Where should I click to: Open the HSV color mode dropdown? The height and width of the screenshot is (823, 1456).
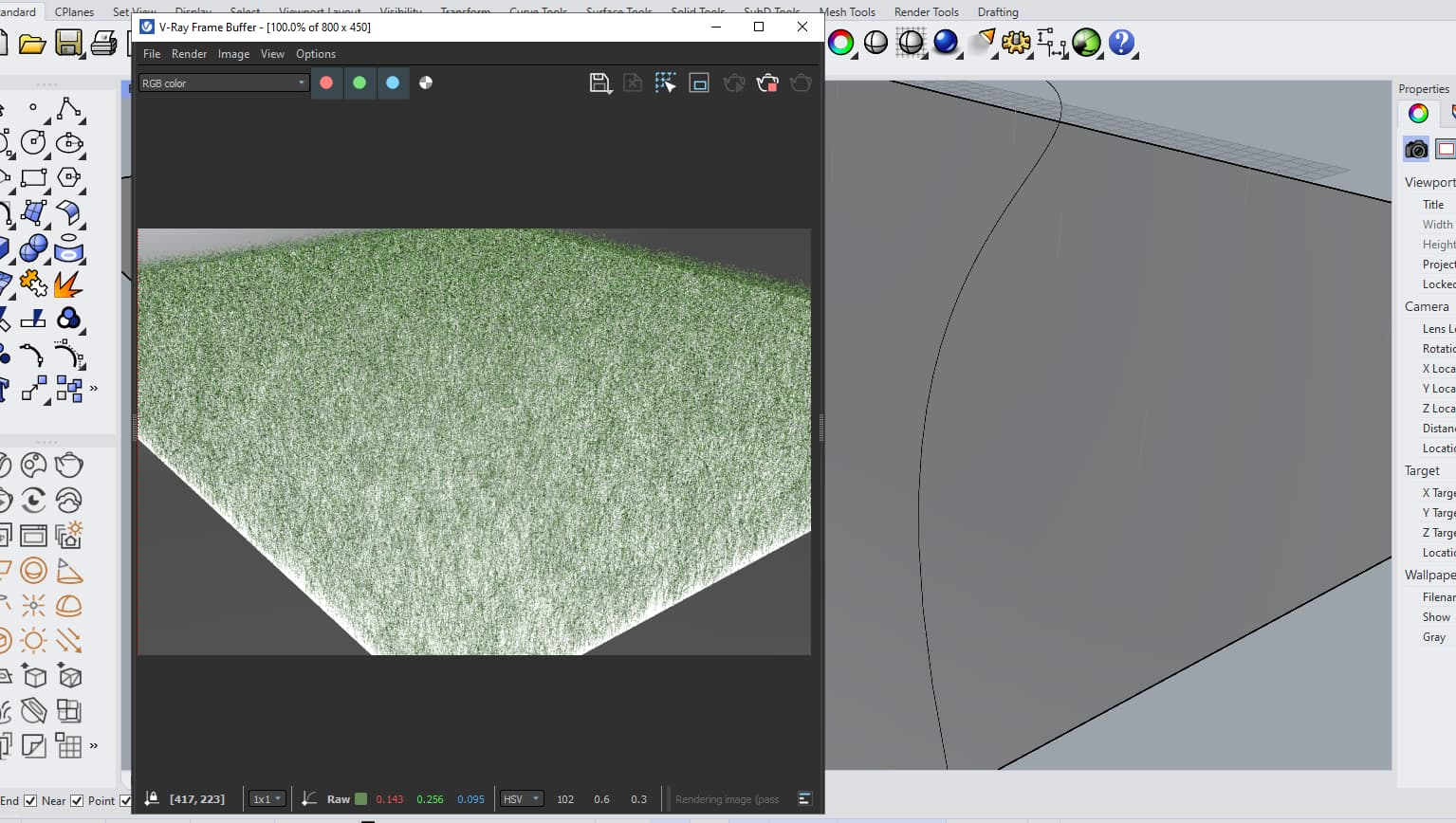click(522, 798)
